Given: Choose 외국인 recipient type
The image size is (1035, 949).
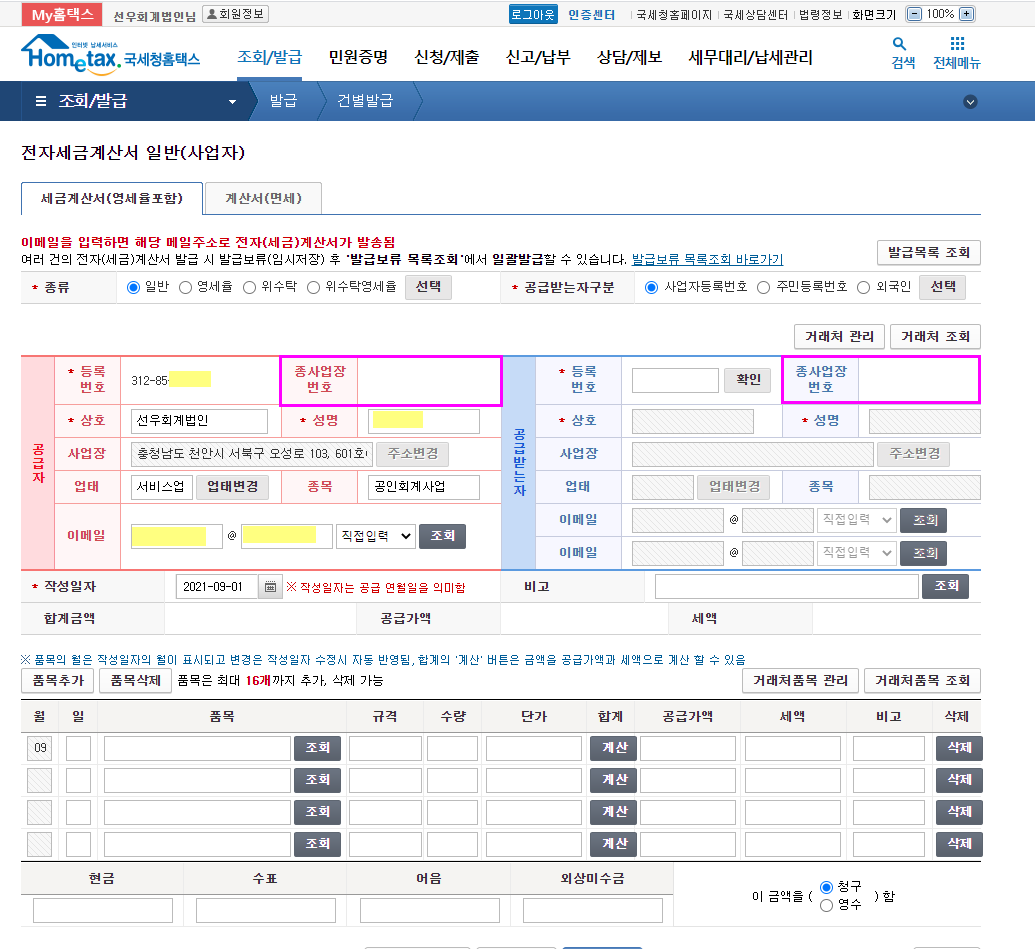Looking at the screenshot, I should click(x=863, y=287).
